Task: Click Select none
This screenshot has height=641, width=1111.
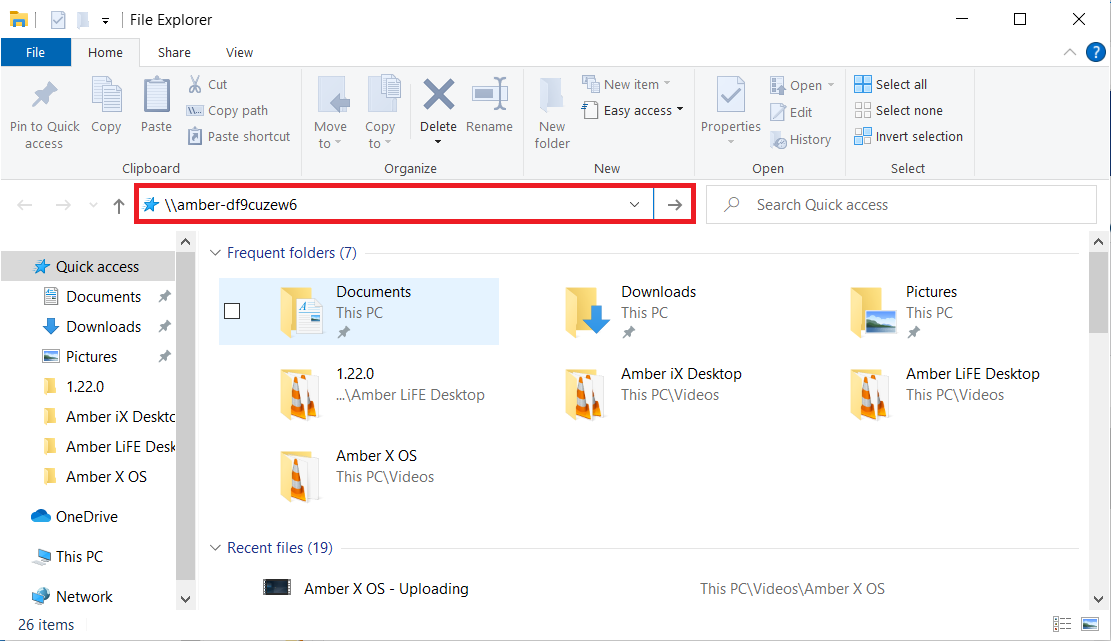Action: click(x=898, y=110)
